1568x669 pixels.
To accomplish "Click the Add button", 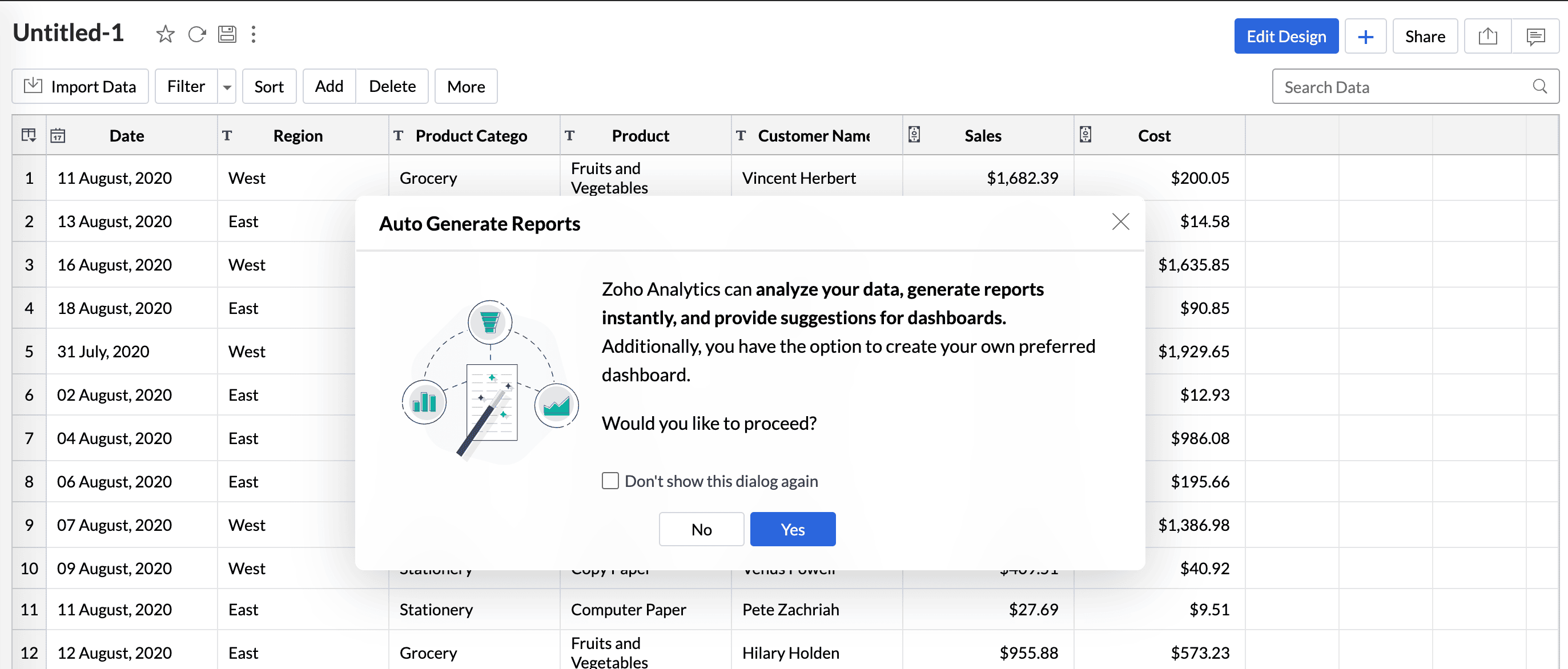I will coord(329,86).
